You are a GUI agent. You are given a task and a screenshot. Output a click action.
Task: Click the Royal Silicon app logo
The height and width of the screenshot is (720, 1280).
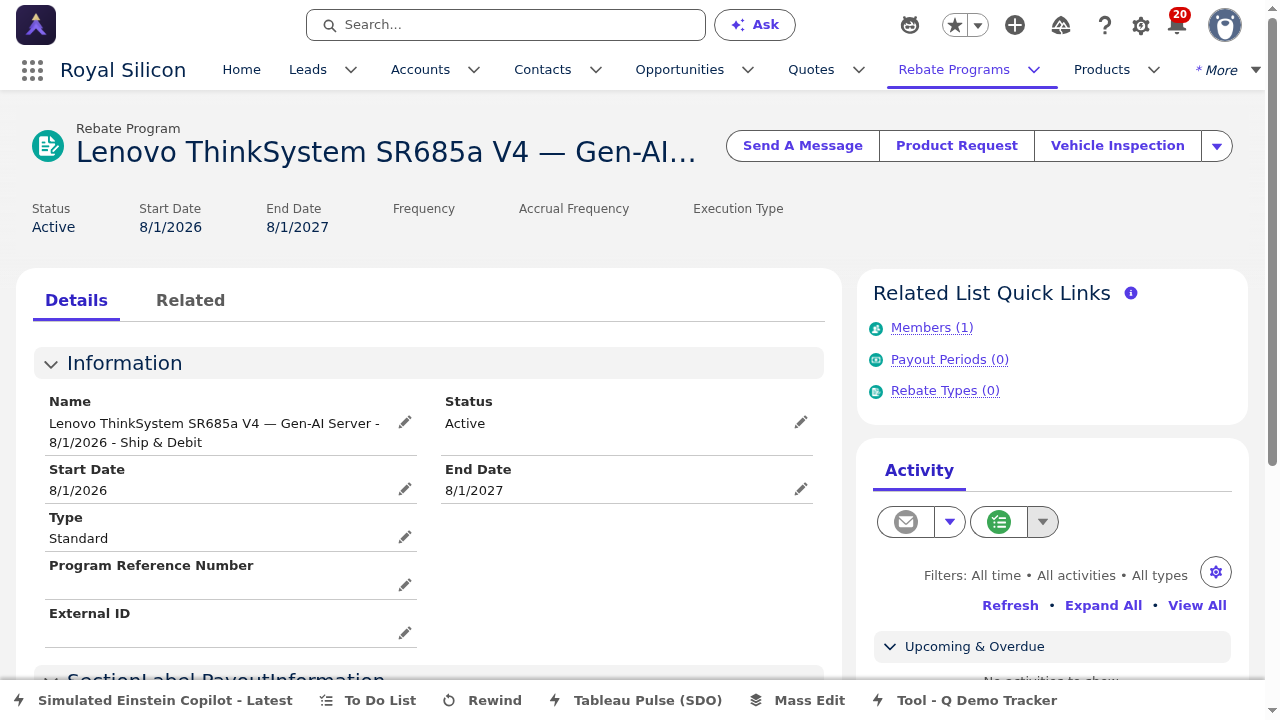[x=36, y=25]
